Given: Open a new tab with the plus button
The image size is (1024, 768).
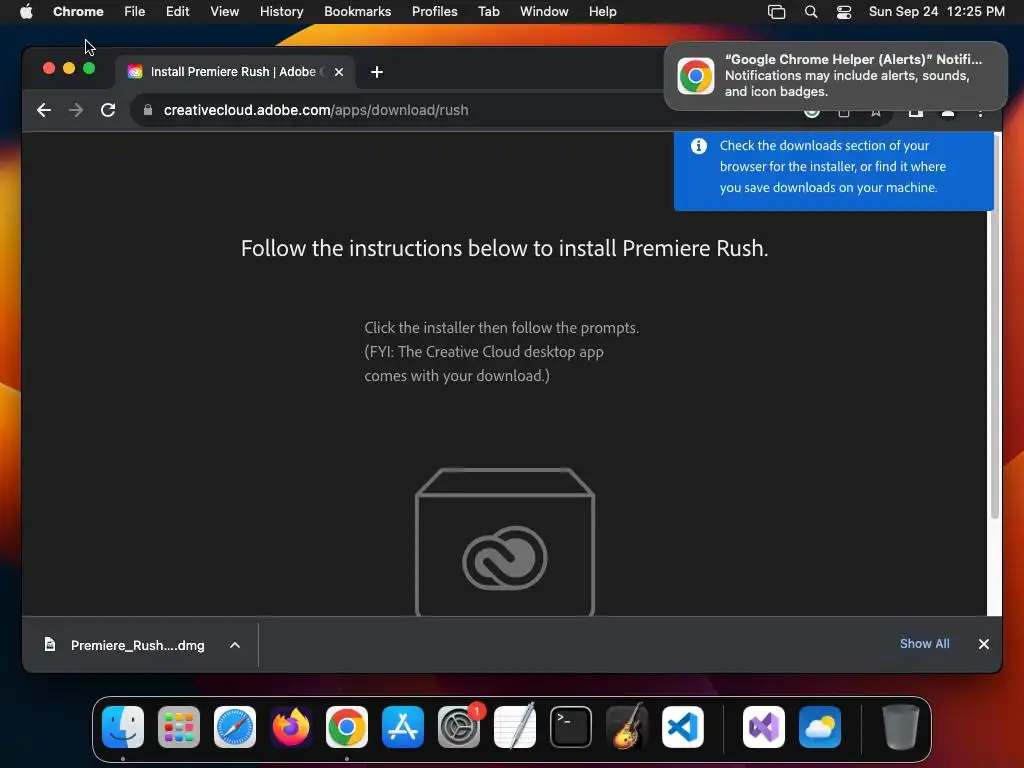Looking at the screenshot, I should click(x=377, y=72).
